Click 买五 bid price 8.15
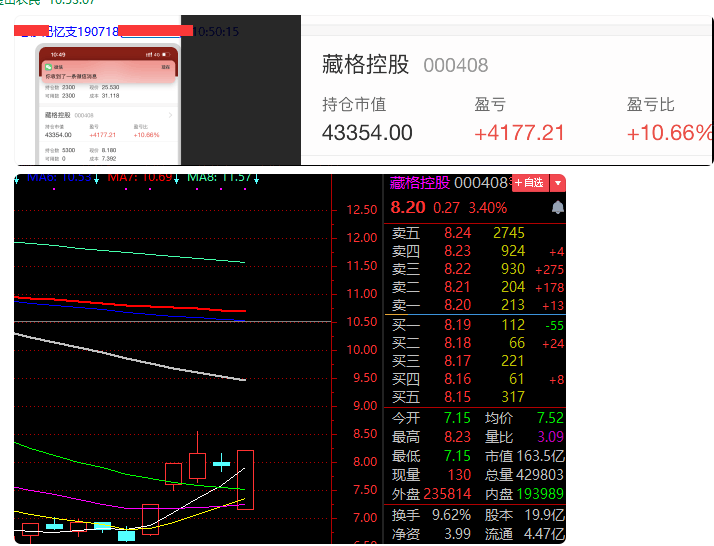The image size is (714, 546). (458, 397)
